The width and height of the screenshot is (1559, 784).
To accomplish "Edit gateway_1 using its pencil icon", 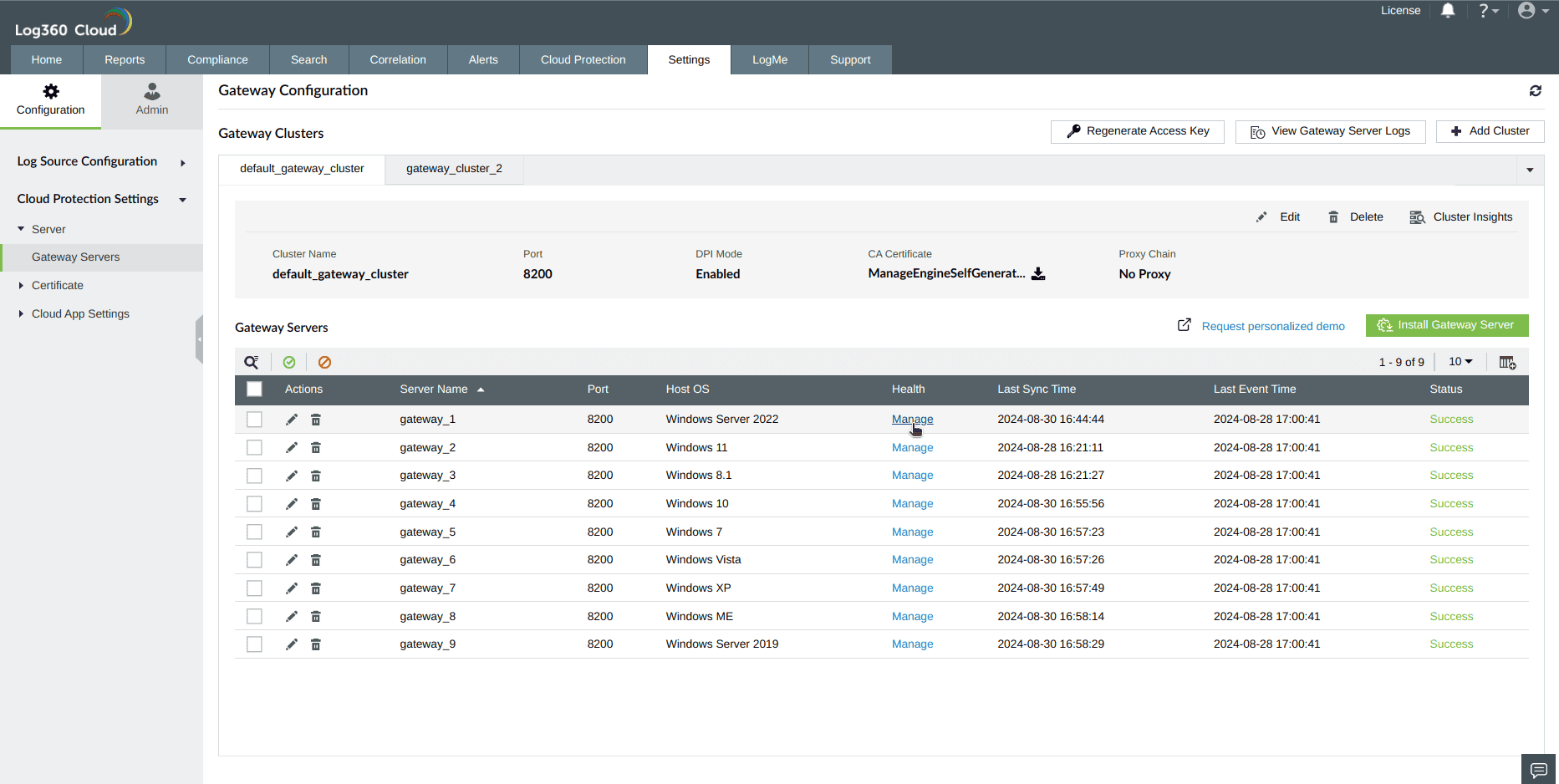I will [x=291, y=419].
